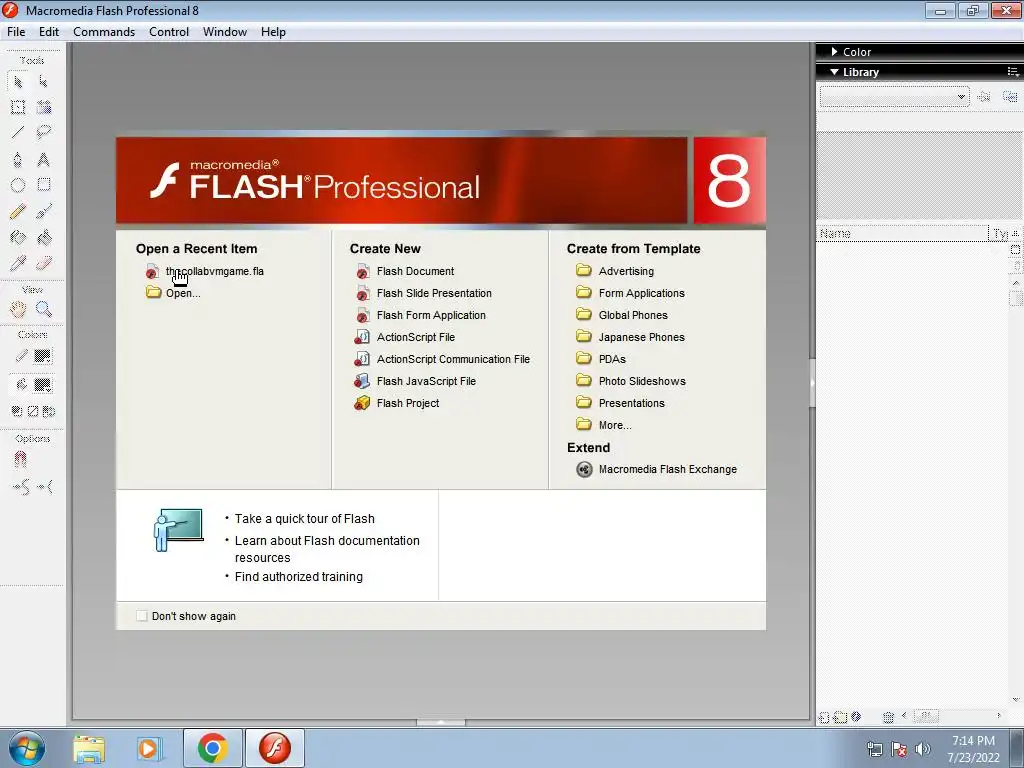Sort Library list by Name column
This screenshot has height=768, width=1024.
click(903, 234)
